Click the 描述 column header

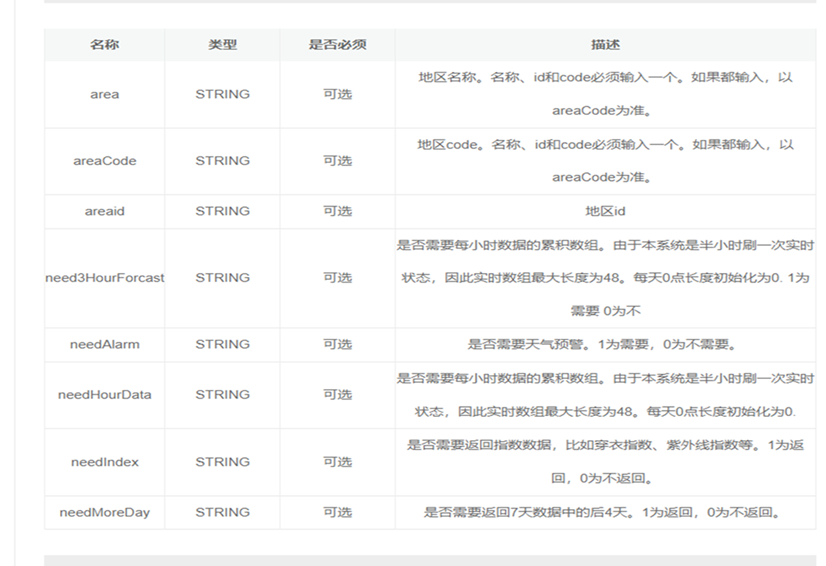605,45
